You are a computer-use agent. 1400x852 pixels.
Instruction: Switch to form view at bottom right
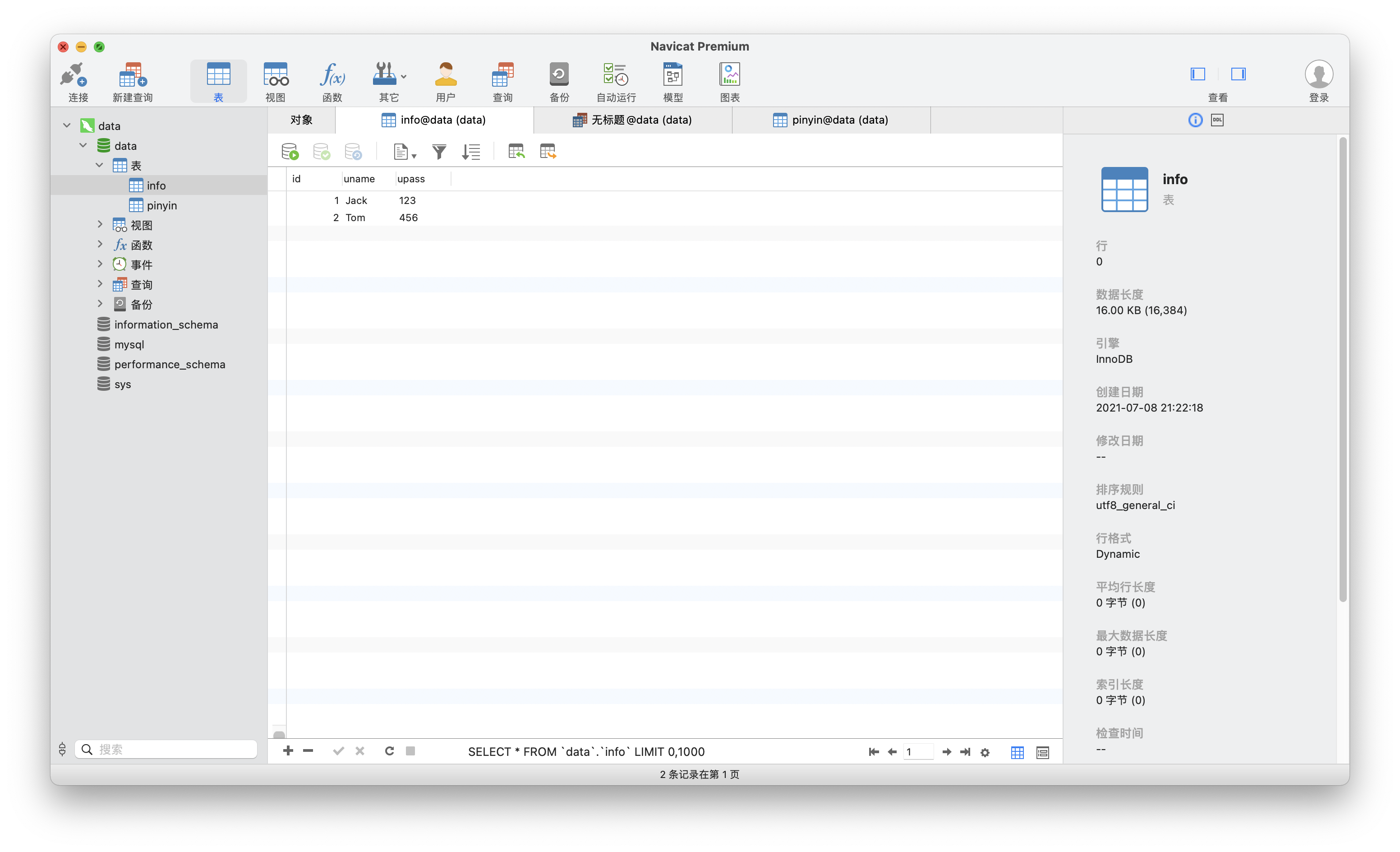[1043, 753]
